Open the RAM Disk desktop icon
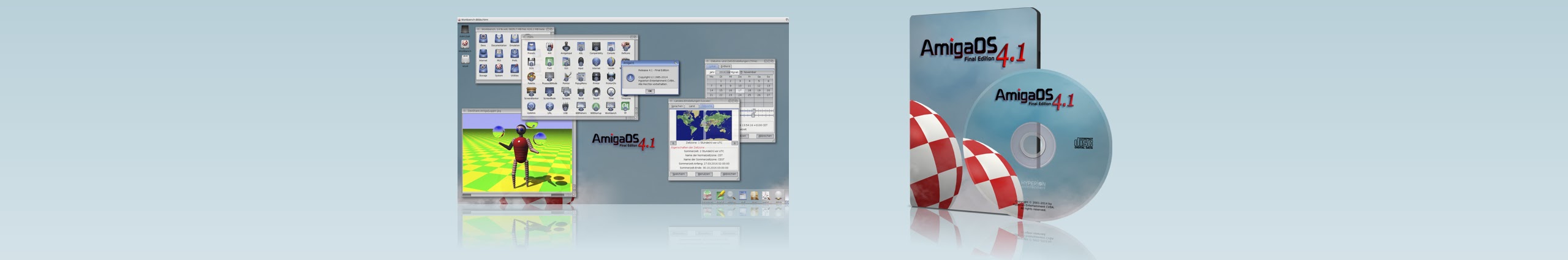The image size is (1568, 260). pyautogui.click(x=465, y=30)
